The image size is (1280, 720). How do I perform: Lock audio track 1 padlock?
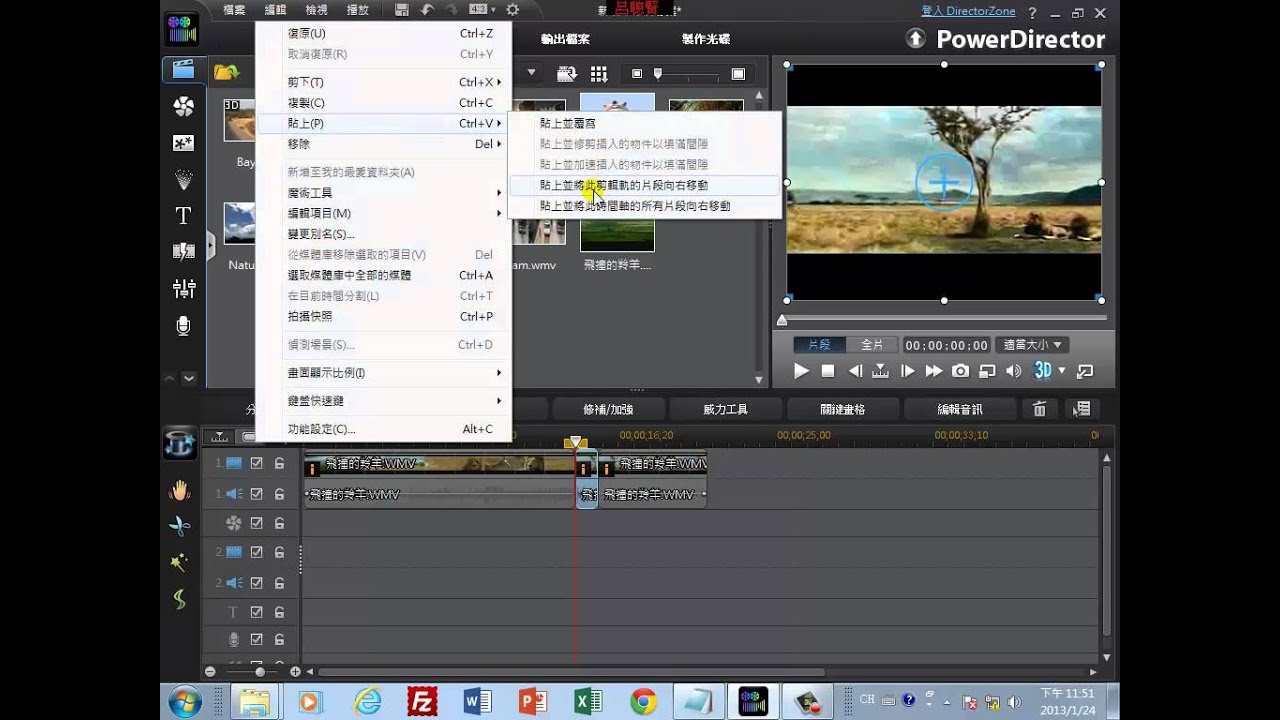tap(279, 494)
